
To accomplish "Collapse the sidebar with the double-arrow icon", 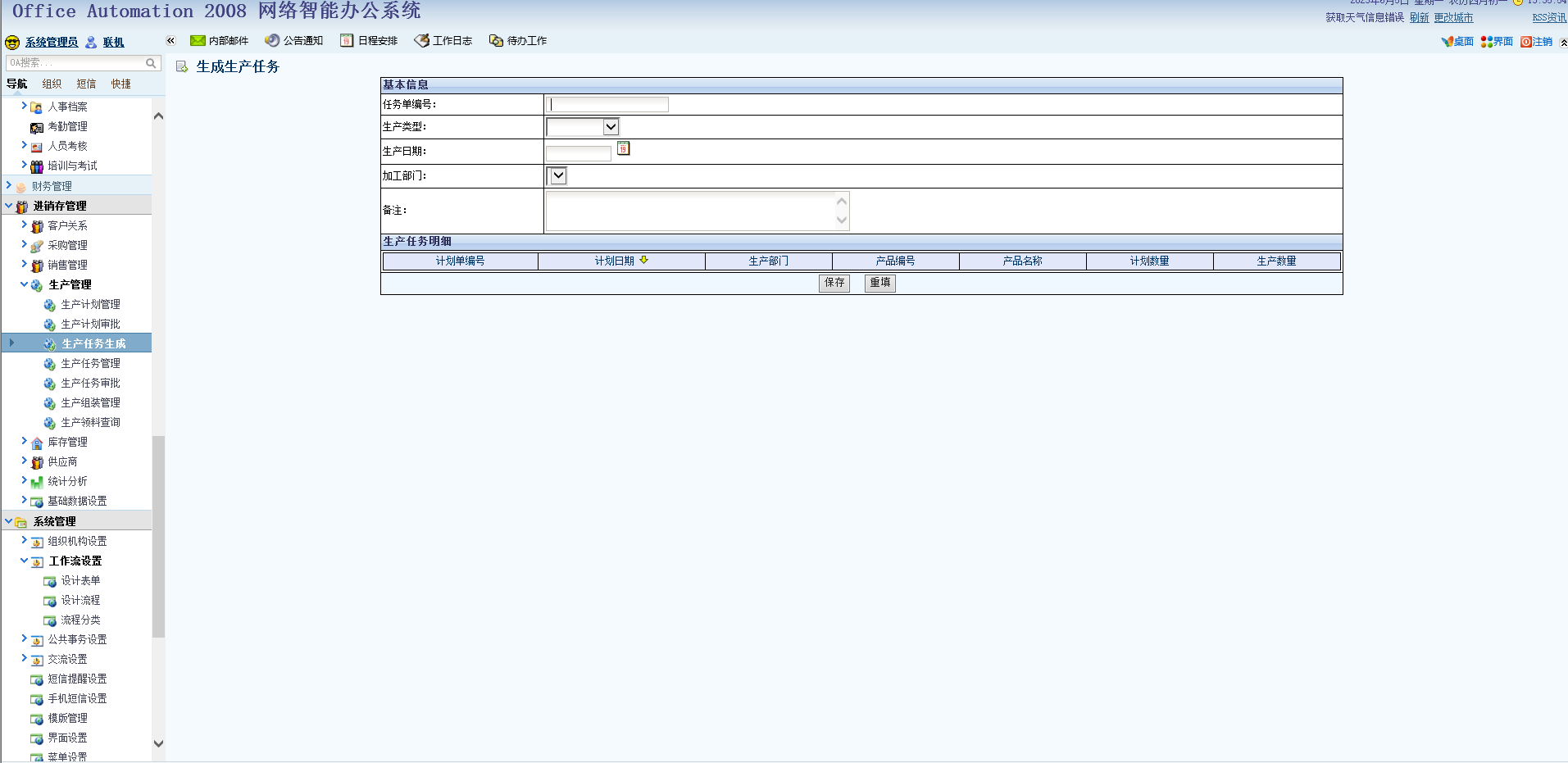I will click(170, 40).
